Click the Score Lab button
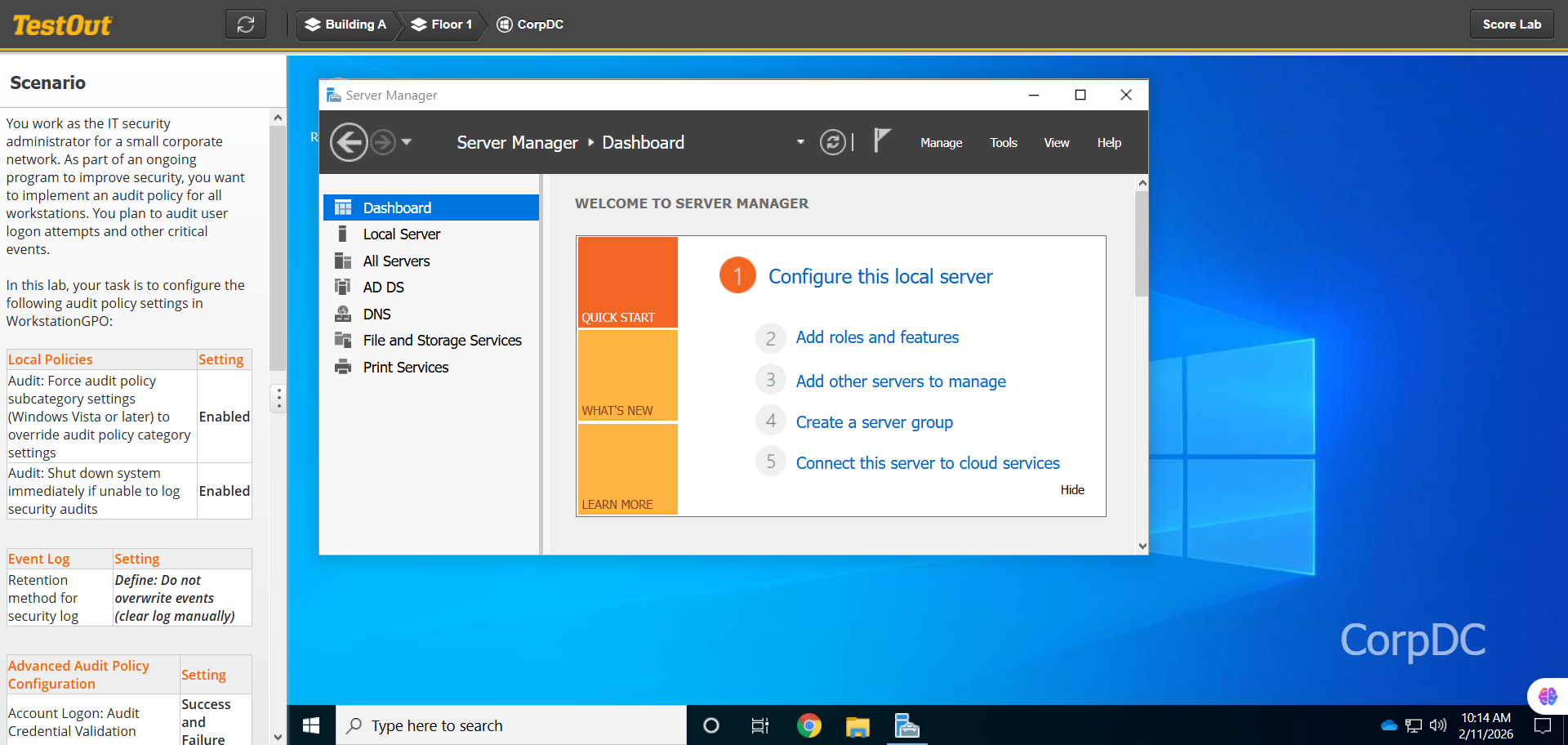The width and height of the screenshot is (1568, 745). (x=1512, y=25)
